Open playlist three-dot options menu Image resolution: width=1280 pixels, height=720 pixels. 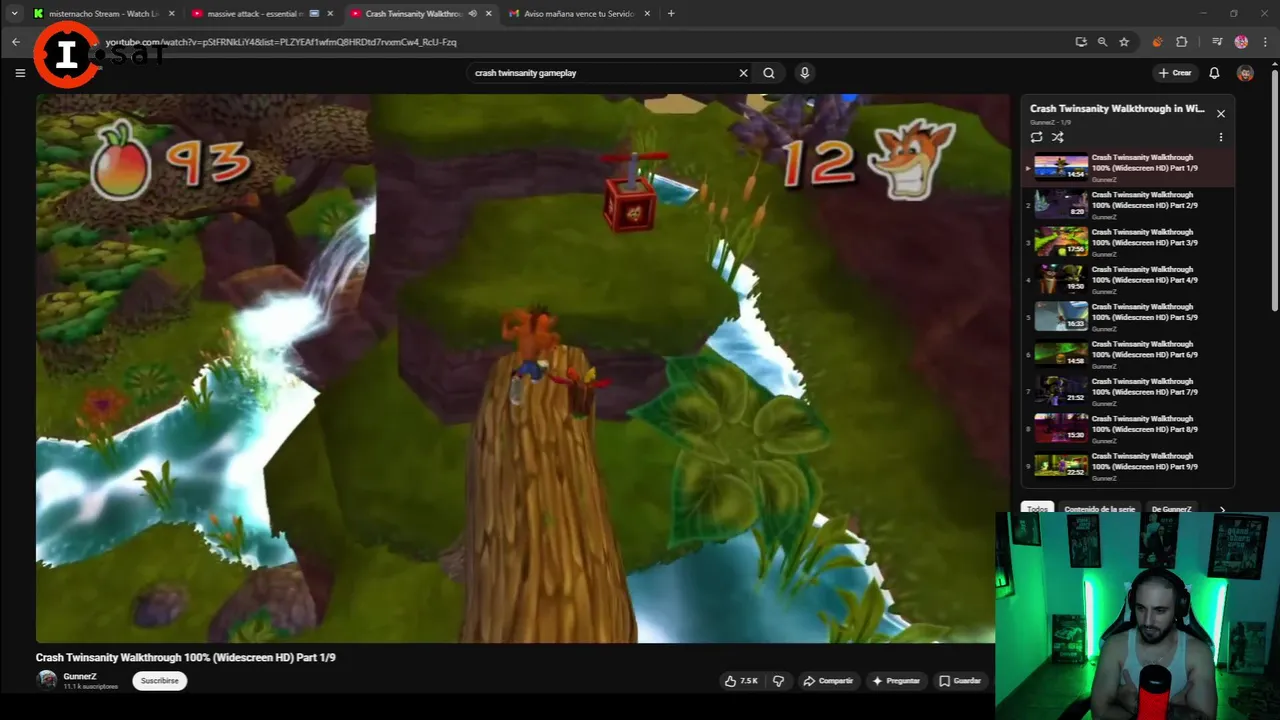(x=1221, y=137)
